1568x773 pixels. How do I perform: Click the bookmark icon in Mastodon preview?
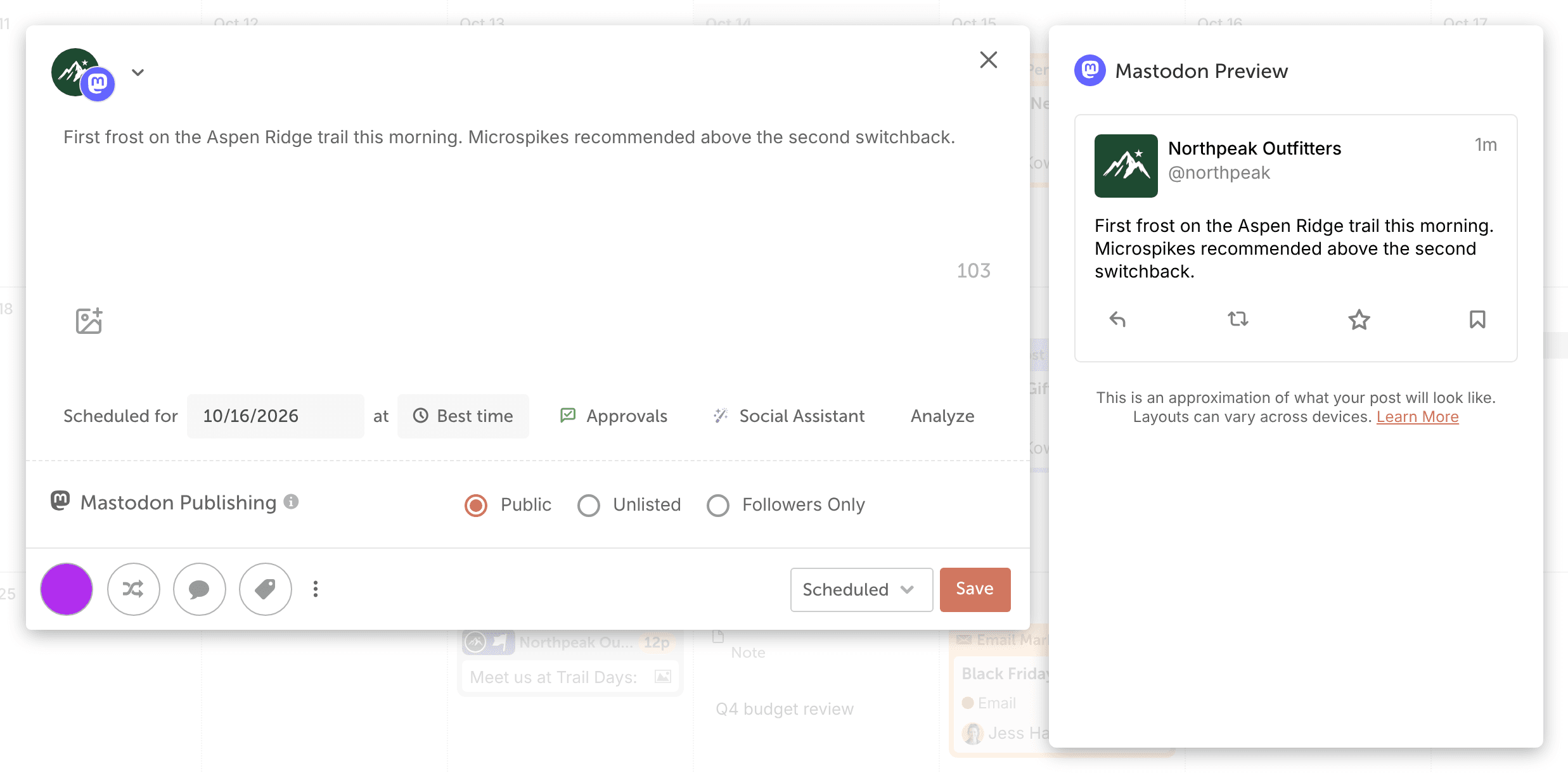coord(1477,319)
